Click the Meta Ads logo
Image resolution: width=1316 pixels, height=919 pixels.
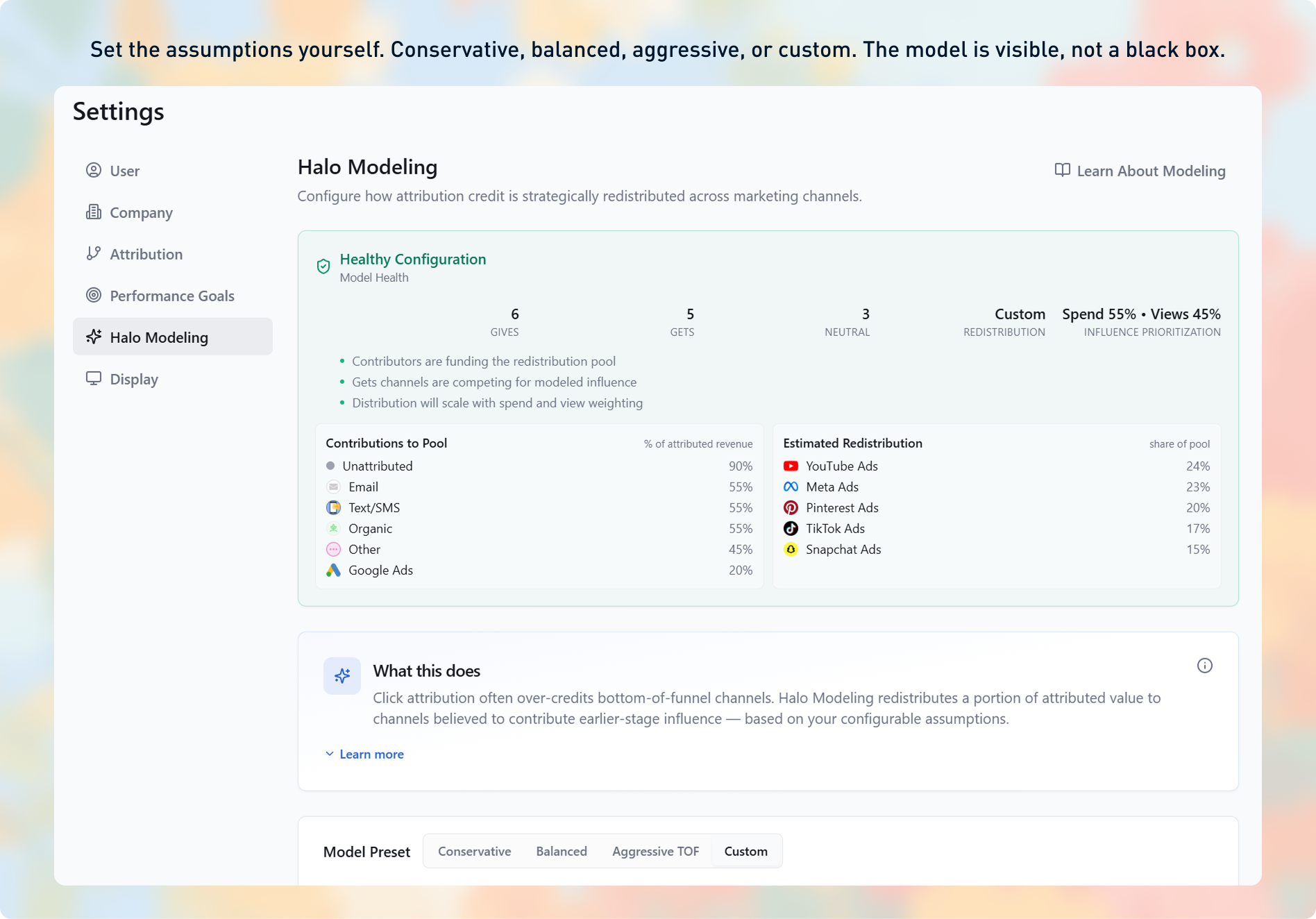[x=791, y=487]
